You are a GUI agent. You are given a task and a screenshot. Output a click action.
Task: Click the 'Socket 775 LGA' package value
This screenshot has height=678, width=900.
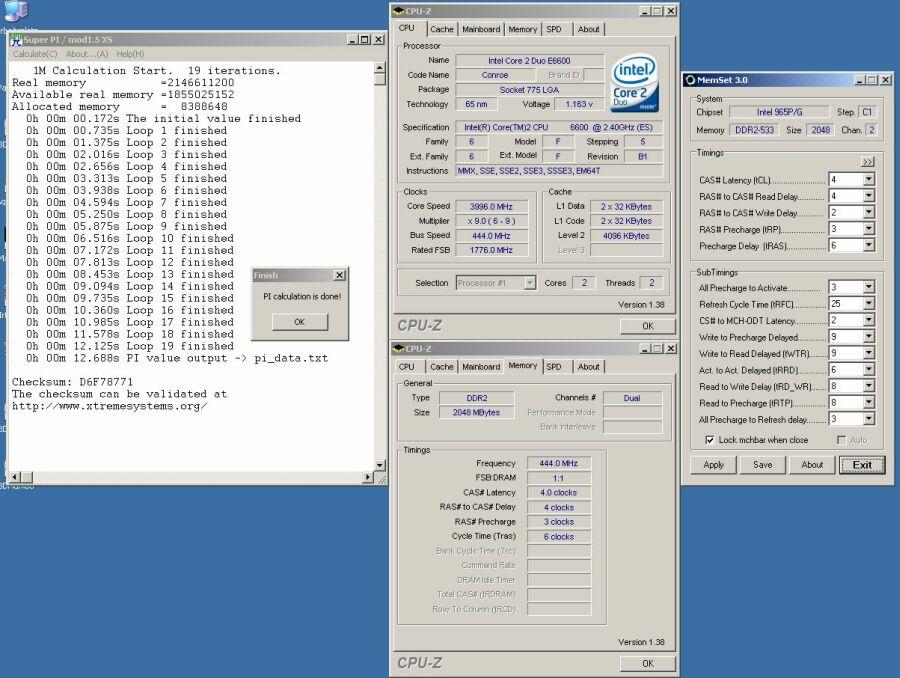(x=529, y=90)
